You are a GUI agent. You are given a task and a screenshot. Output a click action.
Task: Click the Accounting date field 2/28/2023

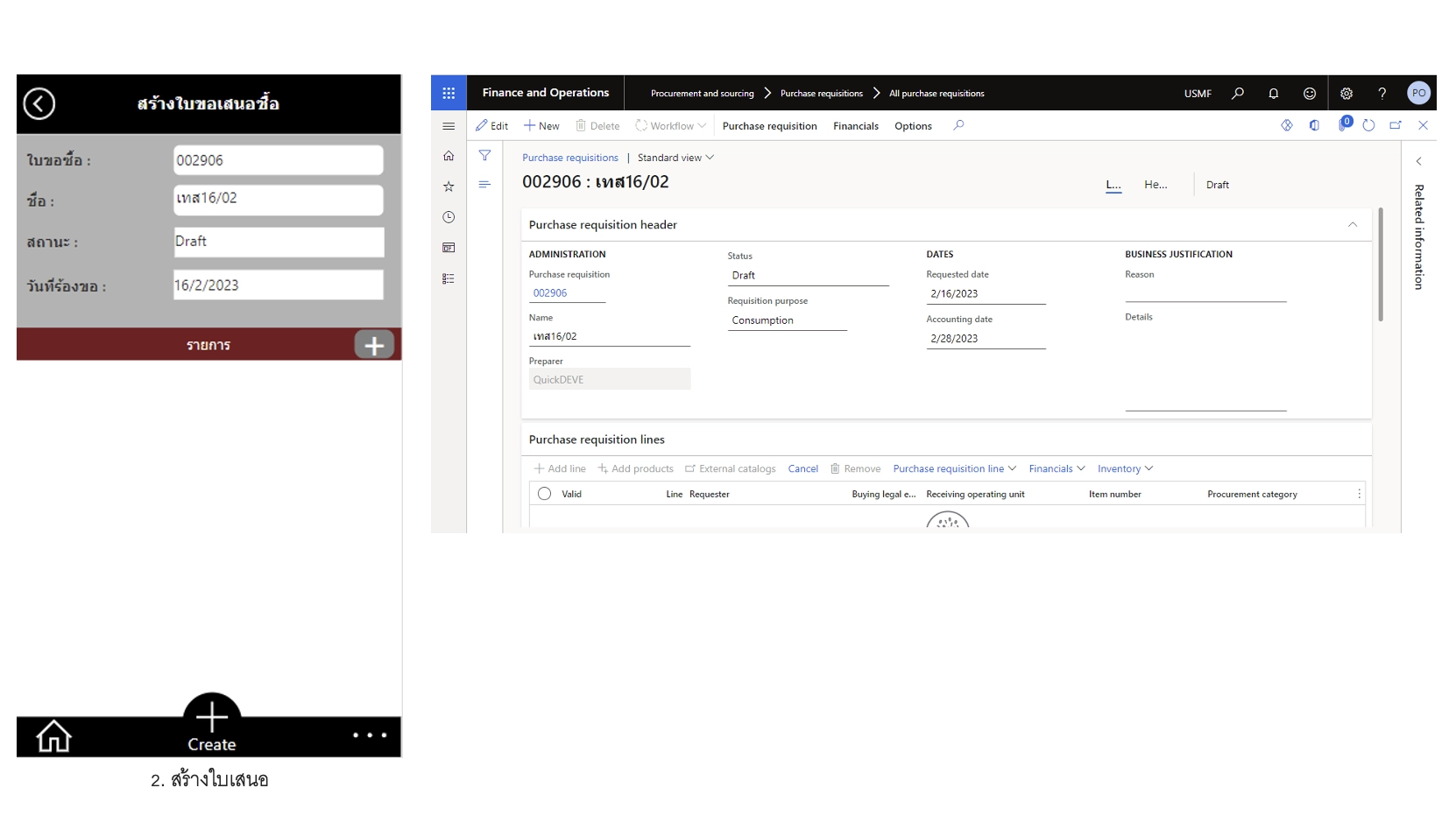pyautogui.click(x=986, y=339)
